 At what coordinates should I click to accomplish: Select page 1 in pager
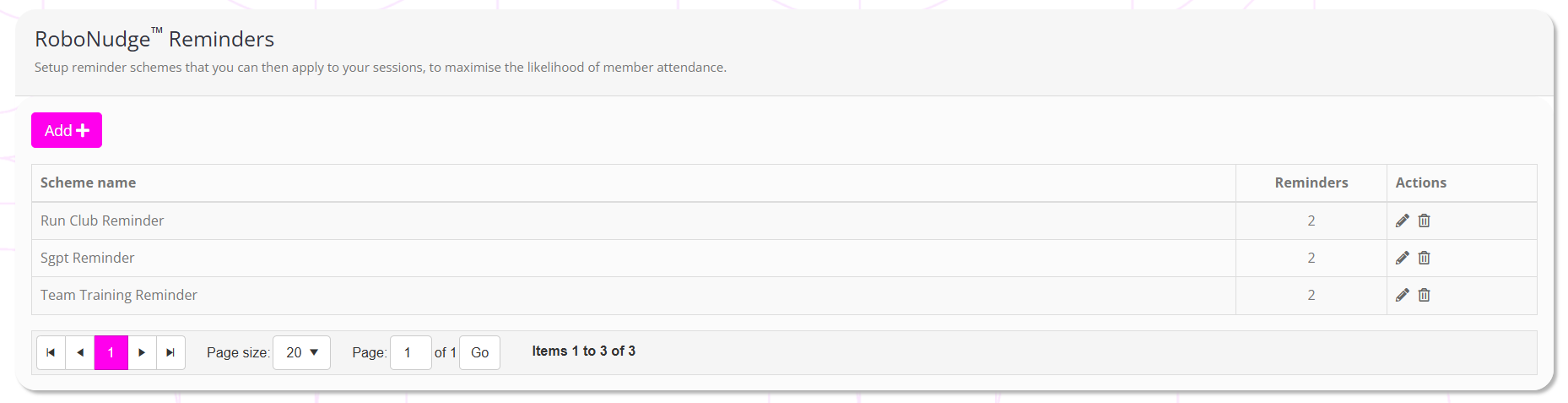tap(111, 352)
